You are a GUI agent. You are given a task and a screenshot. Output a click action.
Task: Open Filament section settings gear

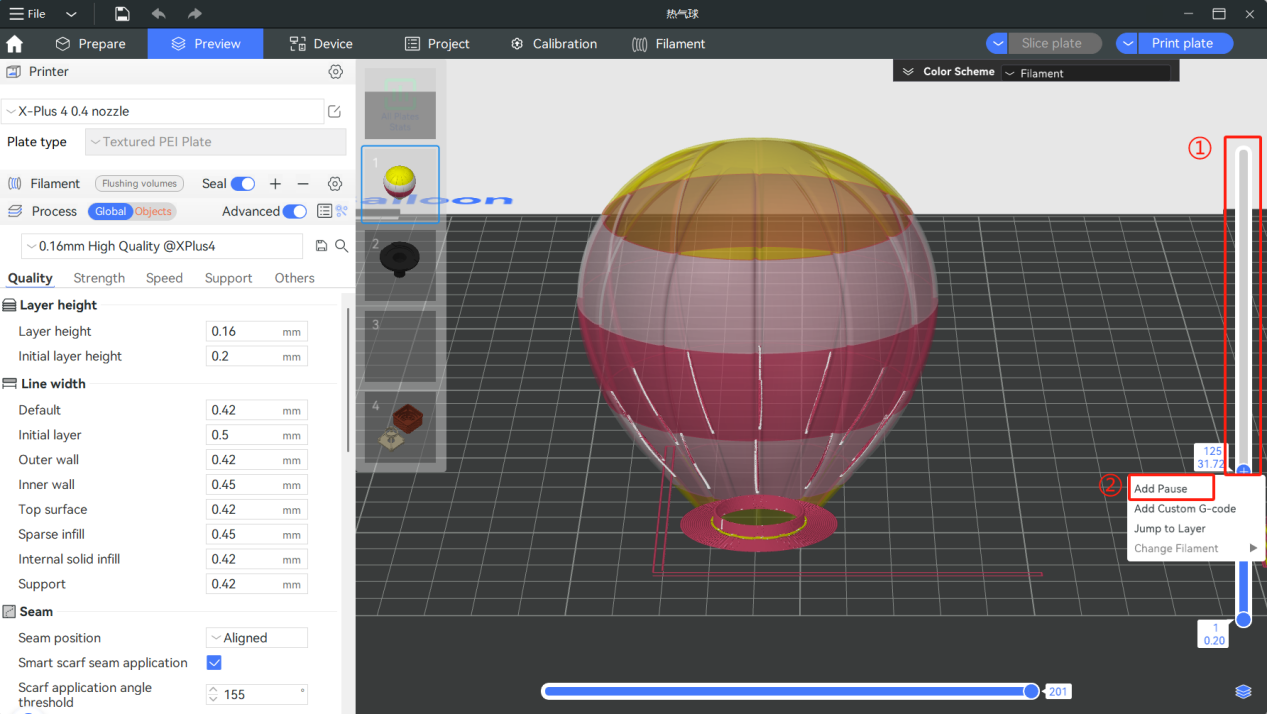(335, 184)
